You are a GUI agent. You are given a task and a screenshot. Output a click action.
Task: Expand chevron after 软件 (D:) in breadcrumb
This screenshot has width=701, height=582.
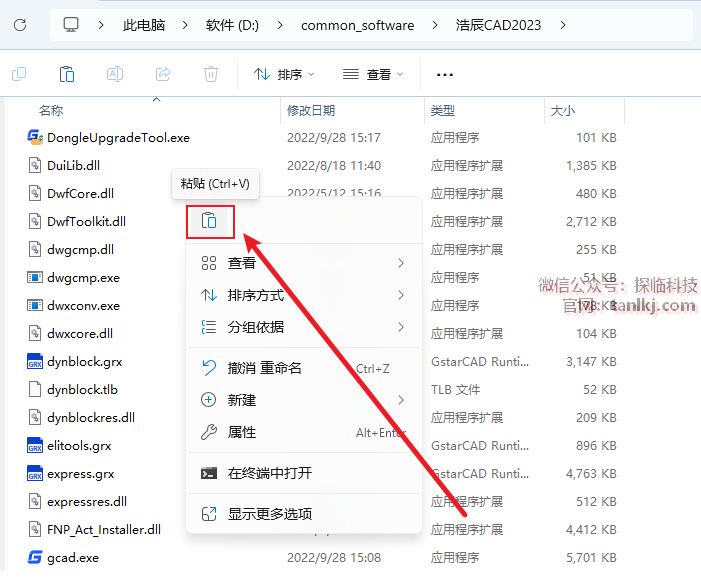click(280, 25)
